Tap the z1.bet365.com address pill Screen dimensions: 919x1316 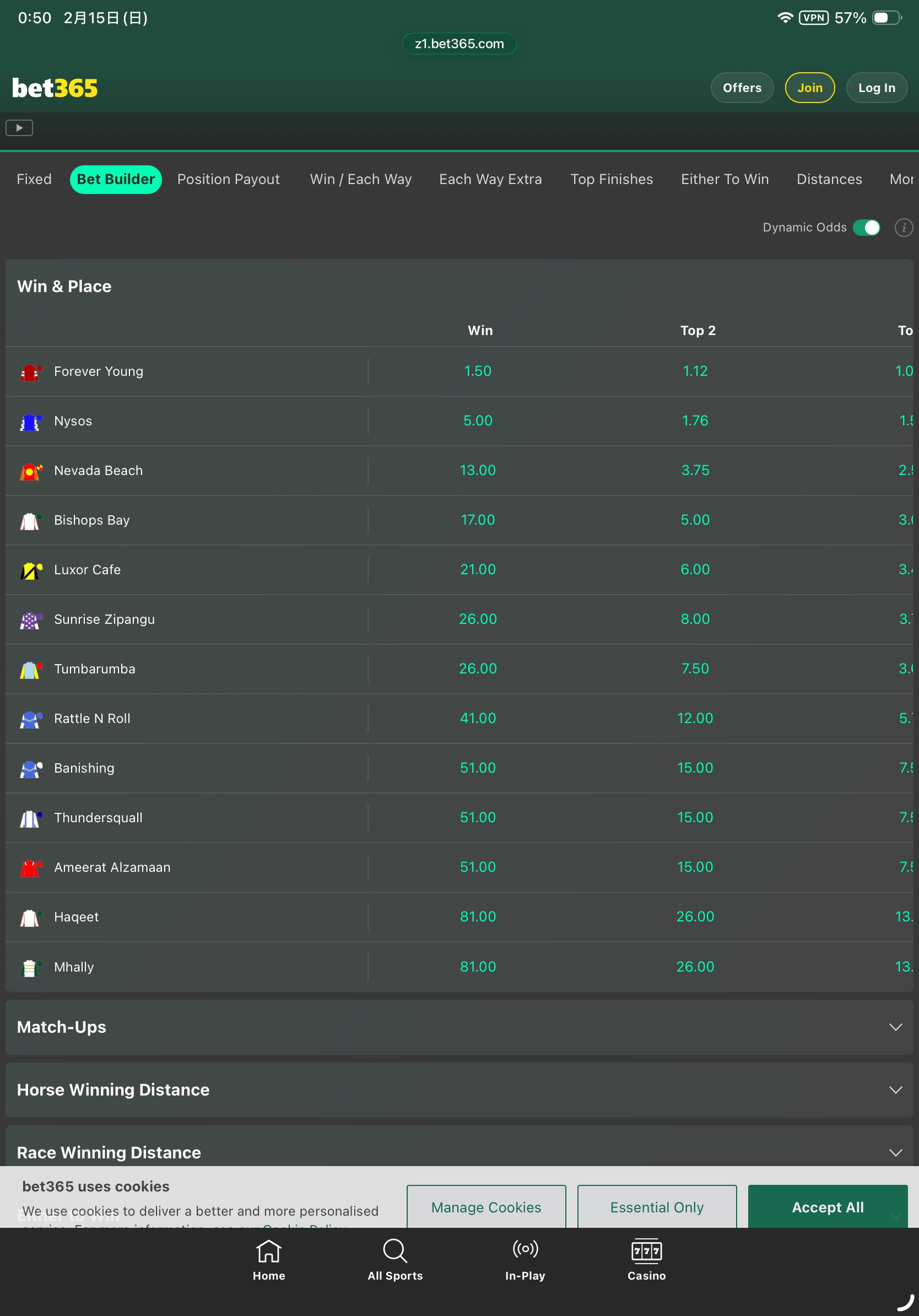click(x=459, y=44)
